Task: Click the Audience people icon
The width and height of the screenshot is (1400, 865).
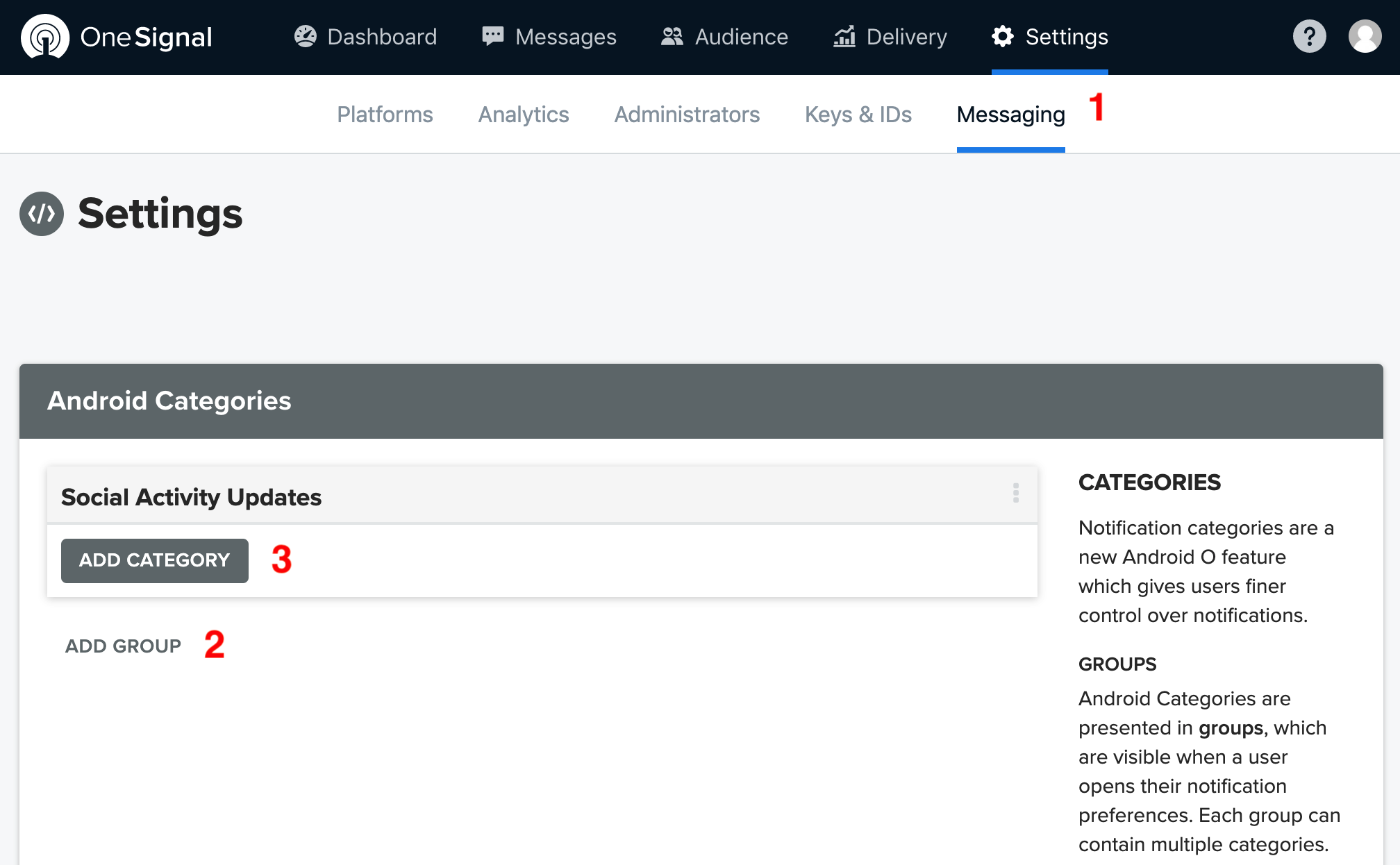Action: pyautogui.click(x=672, y=36)
